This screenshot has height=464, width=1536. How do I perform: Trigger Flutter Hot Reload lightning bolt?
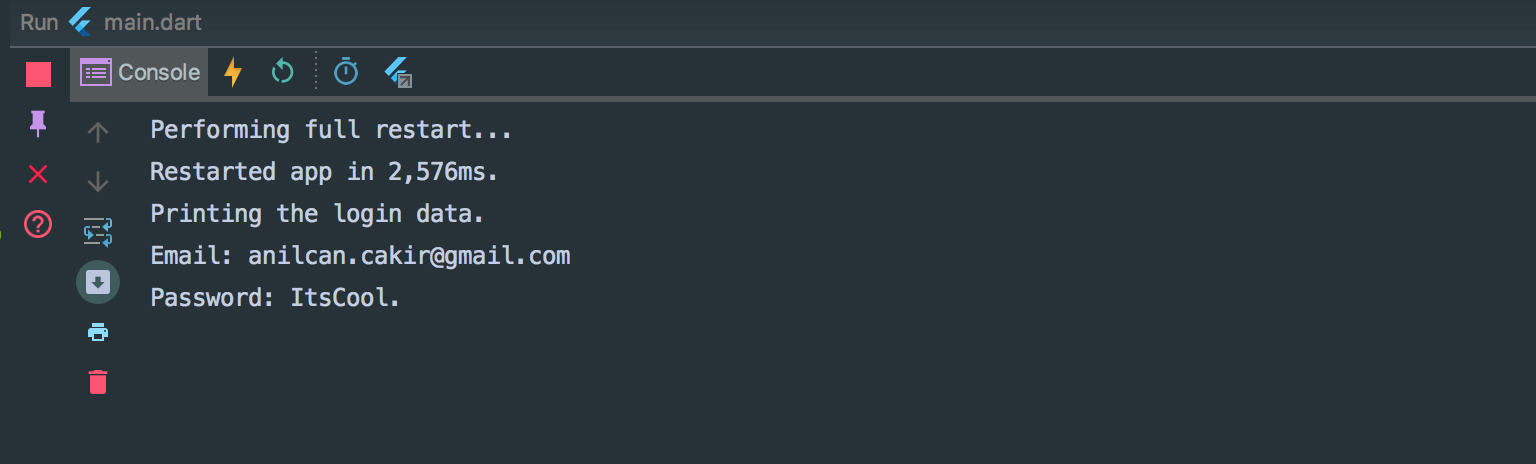233,72
